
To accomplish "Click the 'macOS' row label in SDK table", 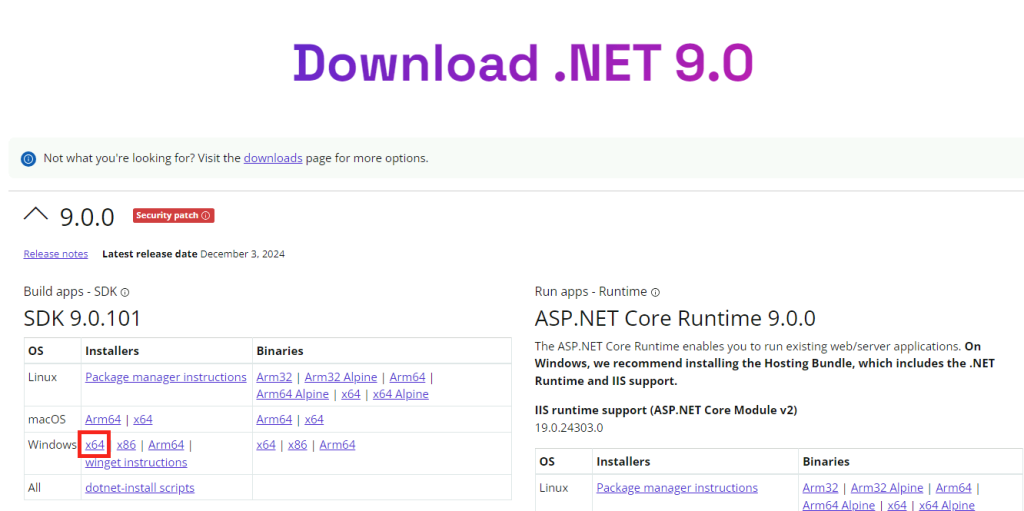I will point(47,420).
